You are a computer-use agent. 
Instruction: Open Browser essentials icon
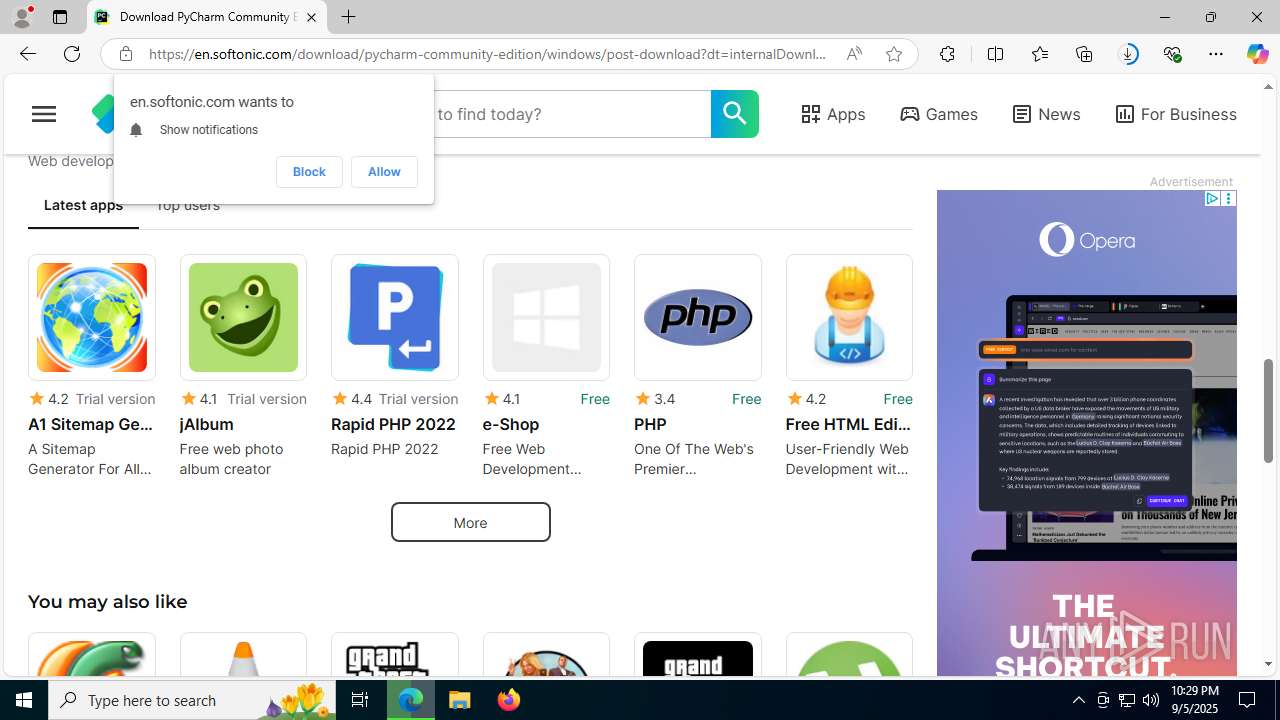pyautogui.click(x=1172, y=54)
